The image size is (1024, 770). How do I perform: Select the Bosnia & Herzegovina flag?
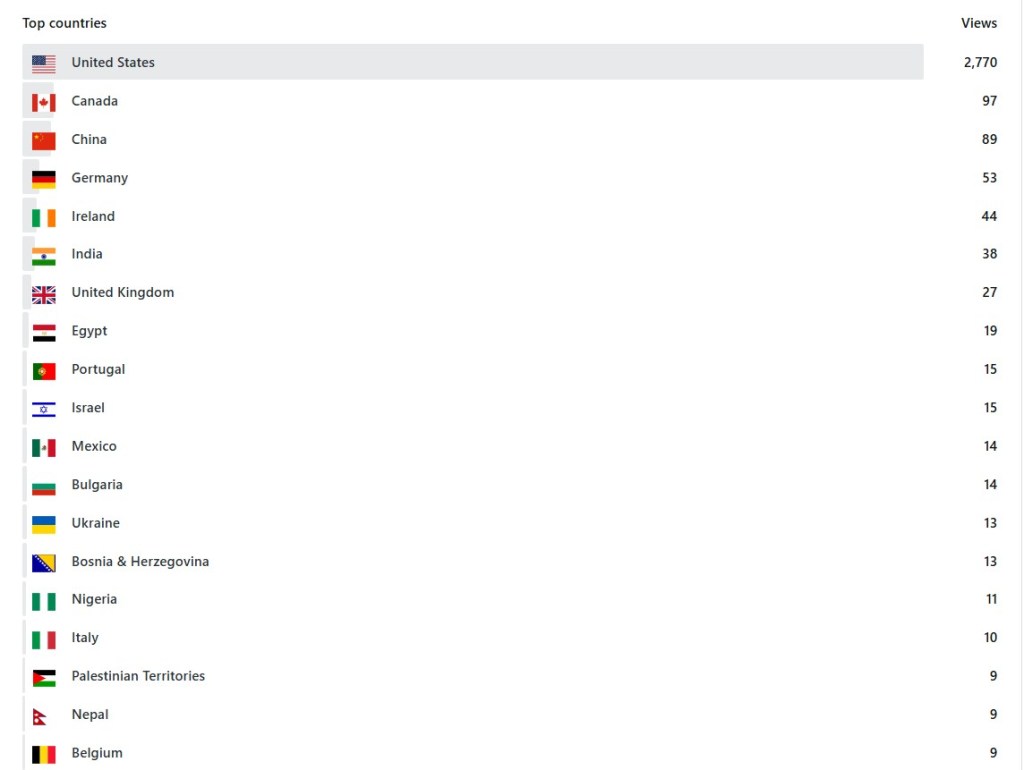click(43, 563)
